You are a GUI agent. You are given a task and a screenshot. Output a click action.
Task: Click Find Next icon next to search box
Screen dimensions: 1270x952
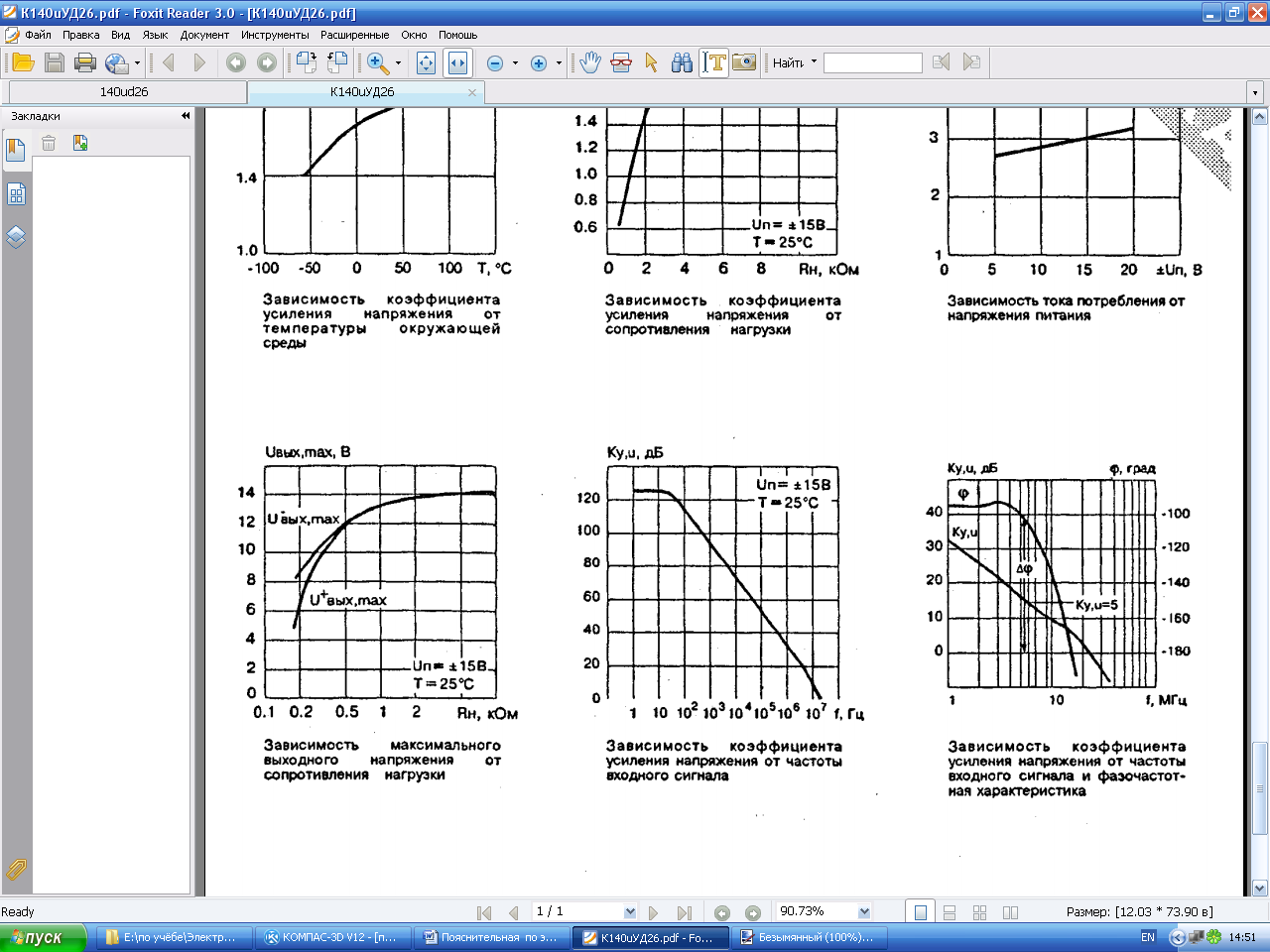[972, 62]
